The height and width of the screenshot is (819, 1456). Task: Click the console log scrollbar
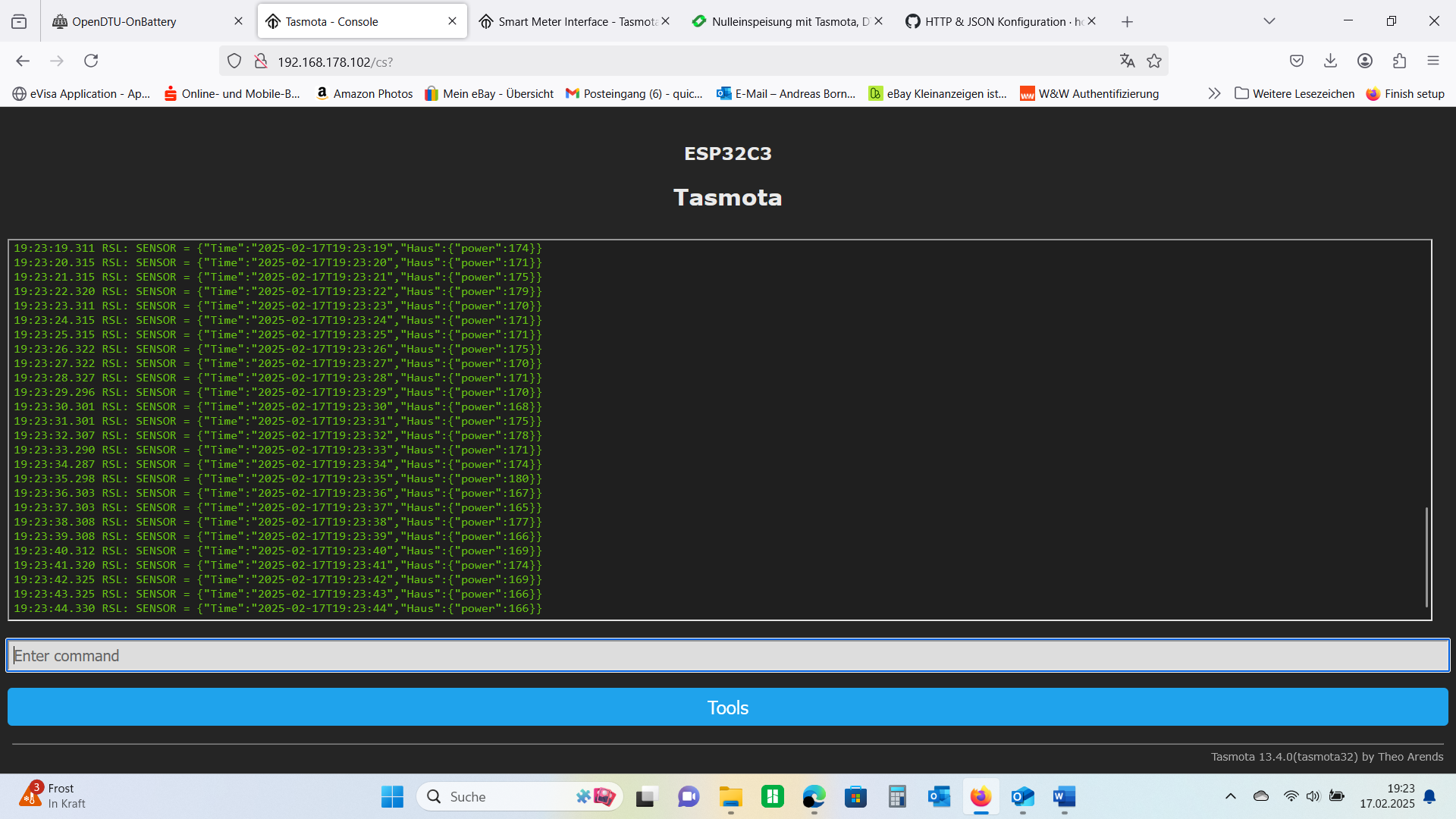[x=1426, y=556]
